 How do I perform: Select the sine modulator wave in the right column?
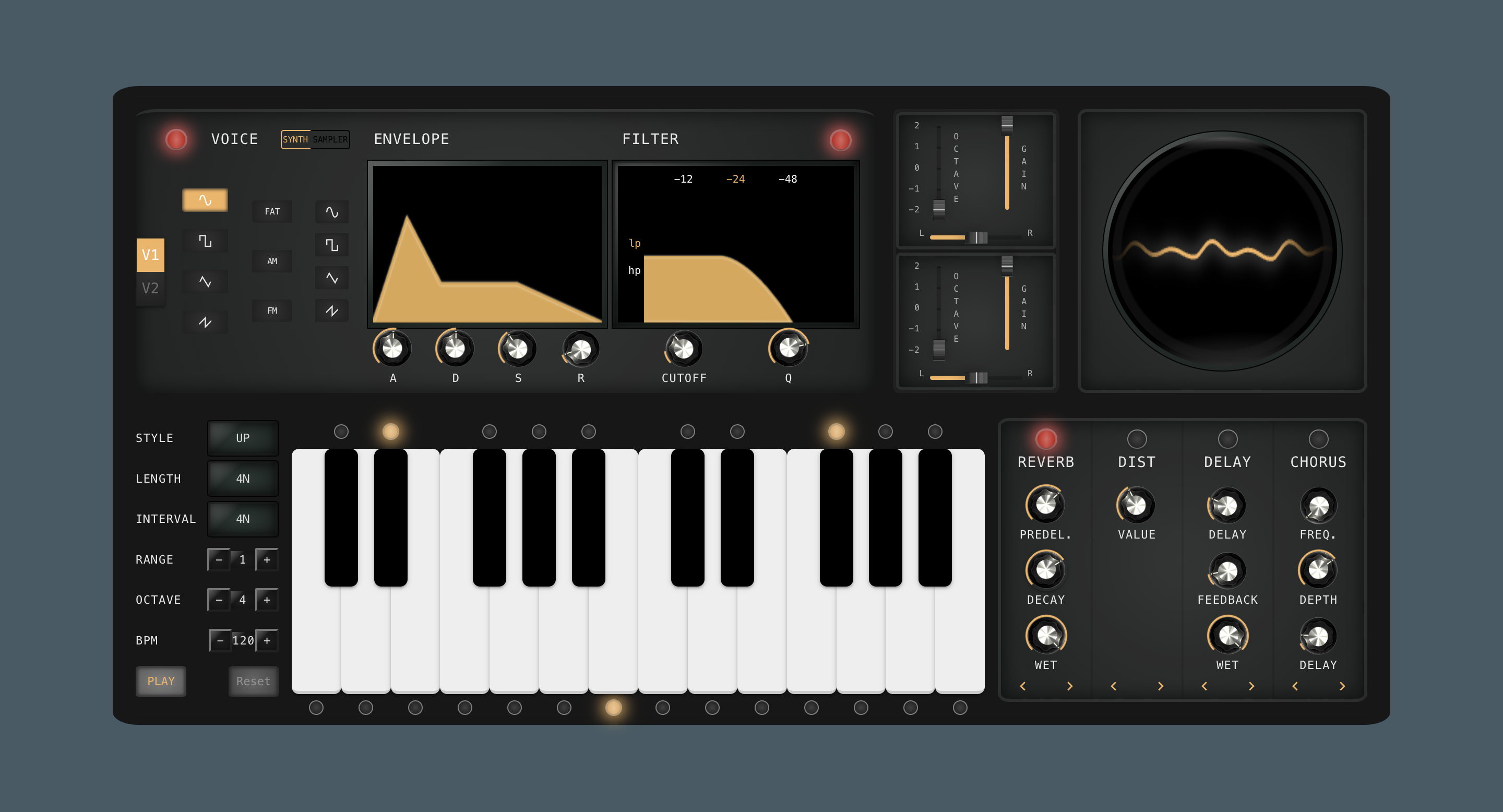click(x=331, y=212)
